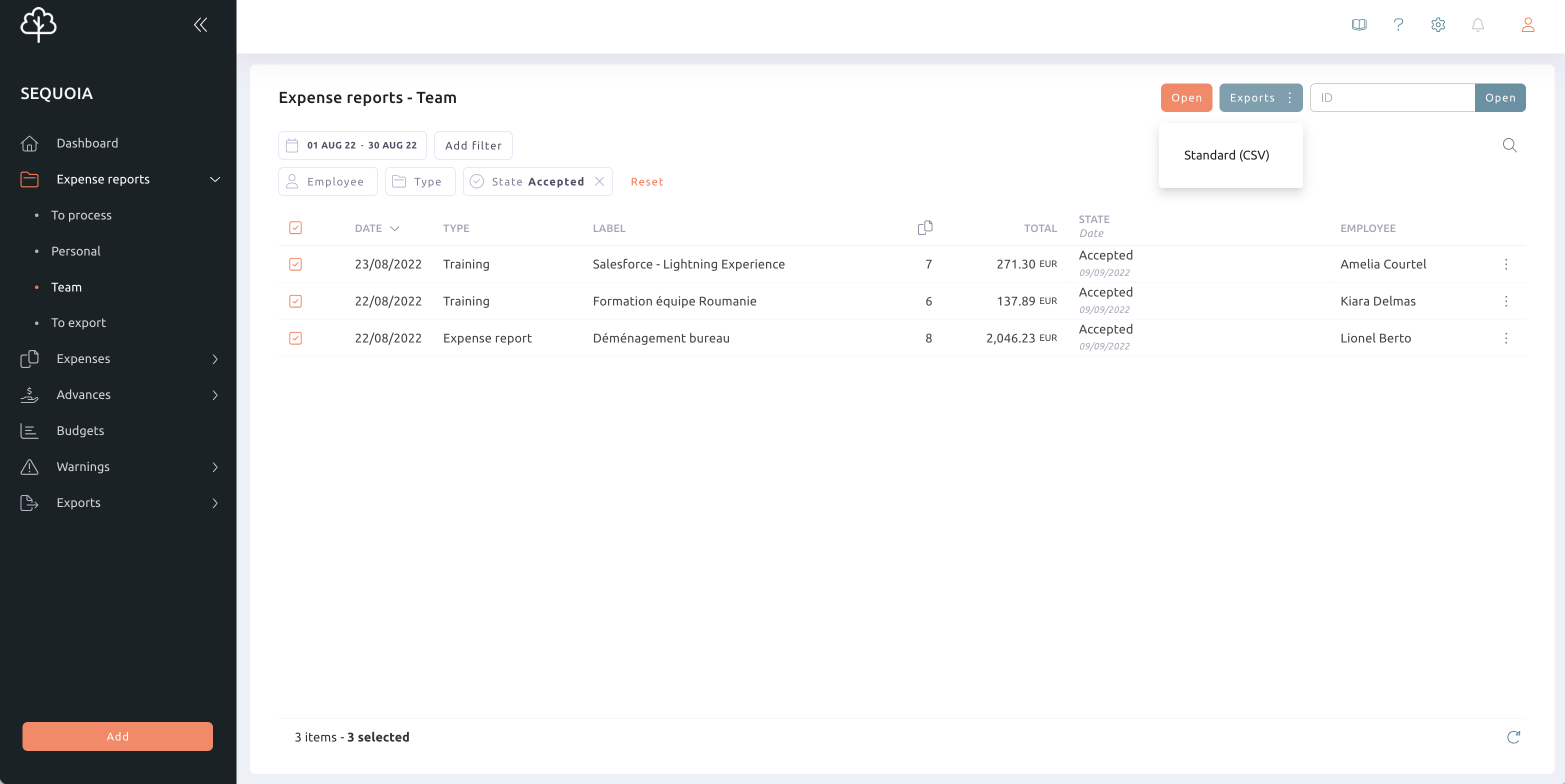
Task: Click the 137.89 EUR total cell
Action: [1026, 301]
